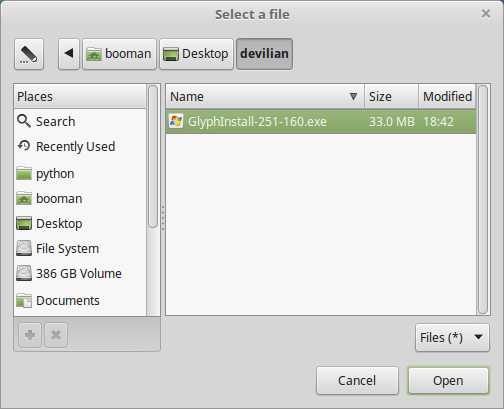Toggle the type-a-filename pencil button
504x409 pixels.
[x=29, y=54]
